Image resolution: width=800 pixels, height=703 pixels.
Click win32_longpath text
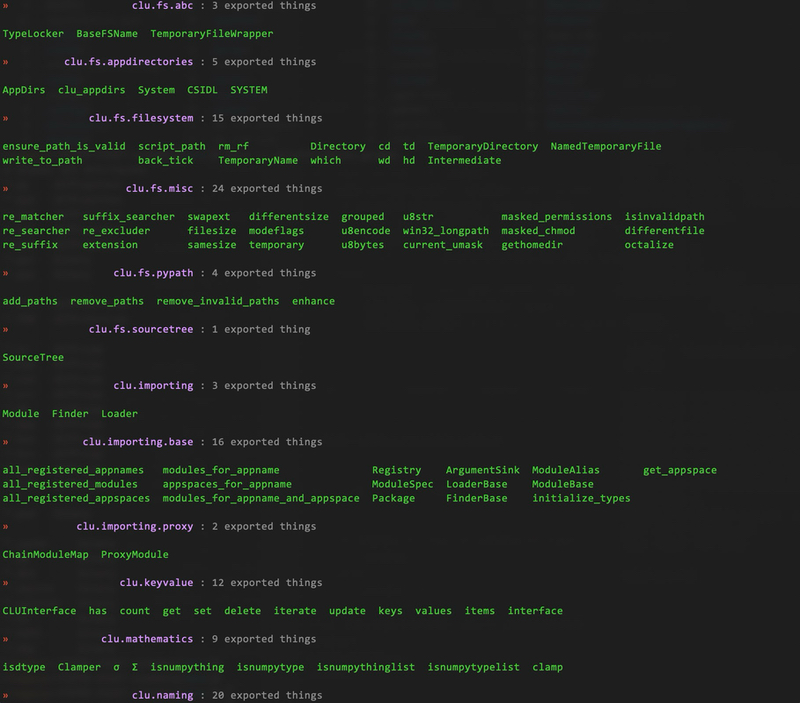[445, 231]
